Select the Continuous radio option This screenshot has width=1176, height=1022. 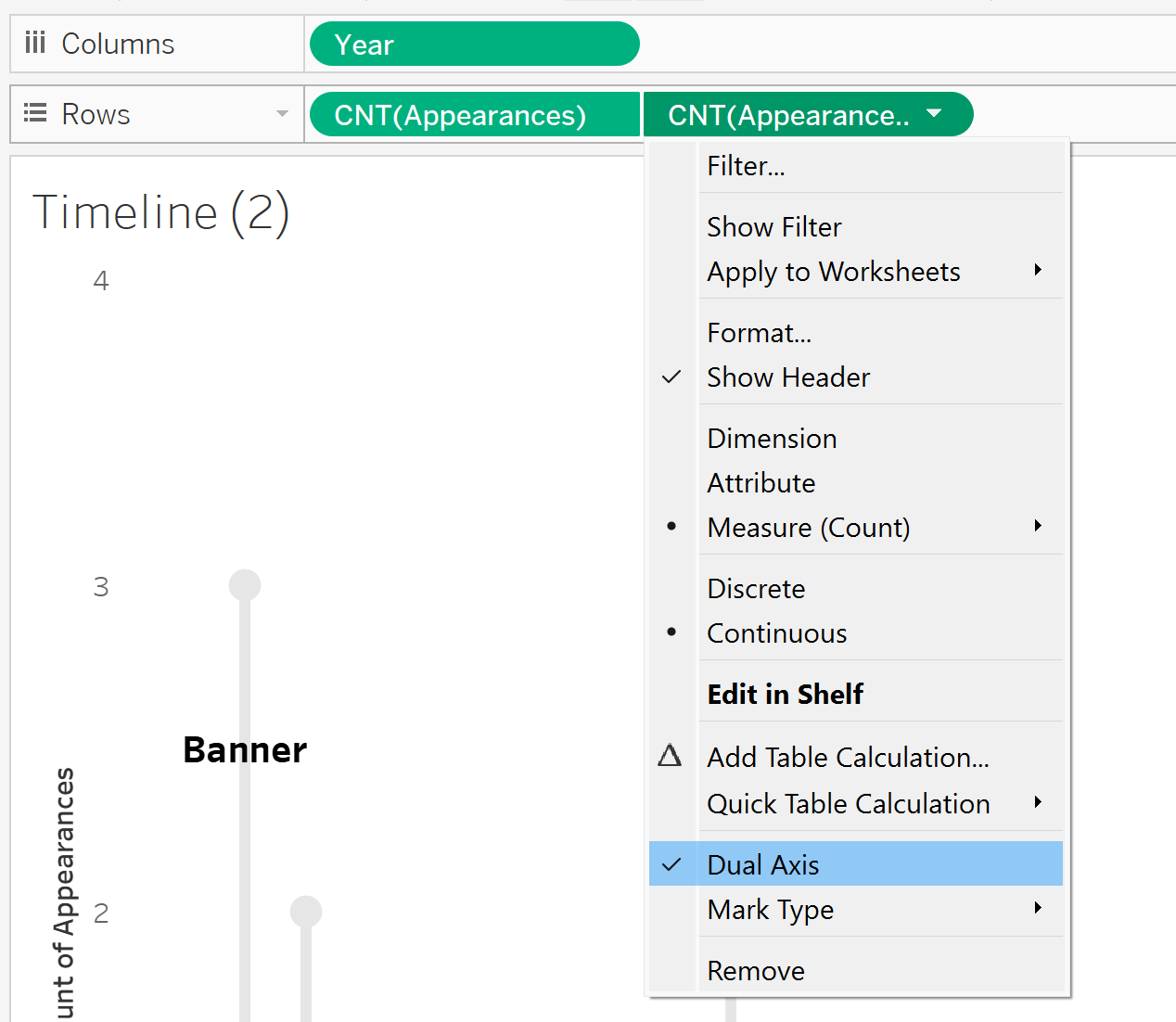tap(776, 633)
